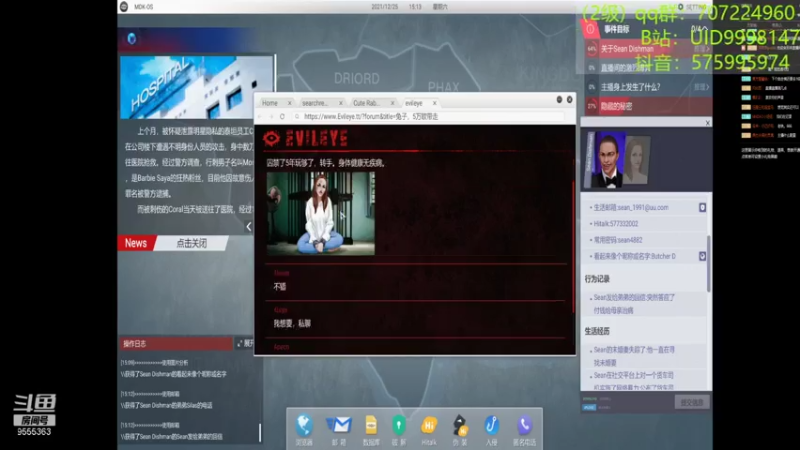Screen dimensions: 800x450
Task: Expand the 操作日志 log panel
Action: 245,343
